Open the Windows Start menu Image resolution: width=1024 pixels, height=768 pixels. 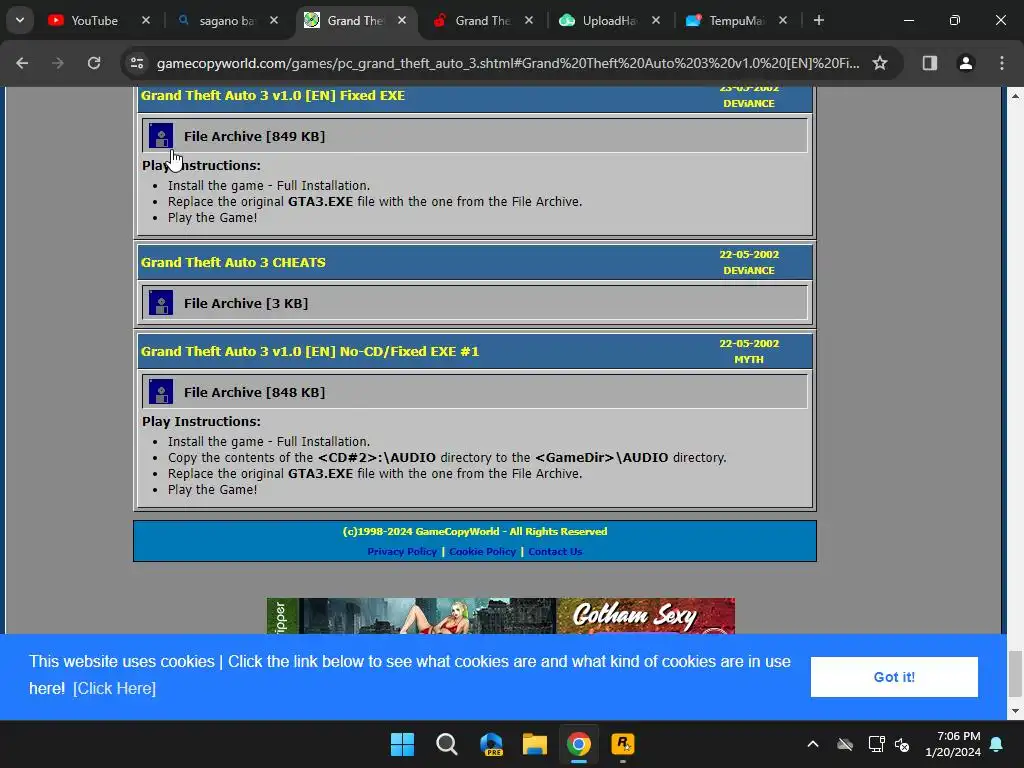(402, 744)
